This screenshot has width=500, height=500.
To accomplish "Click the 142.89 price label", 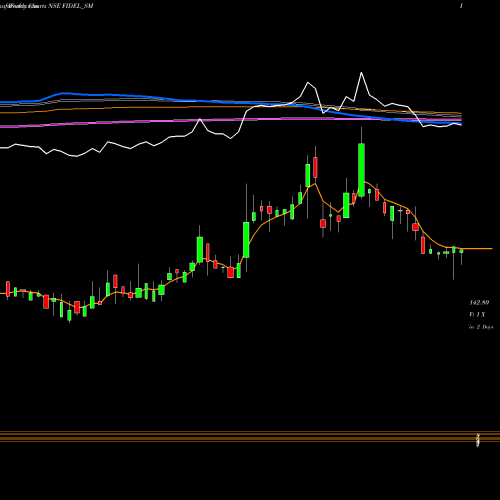I will pyautogui.click(x=479, y=303).
